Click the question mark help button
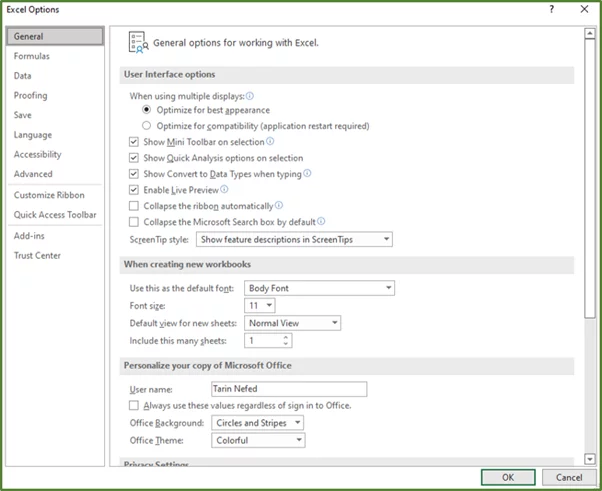 coord(551,9)
